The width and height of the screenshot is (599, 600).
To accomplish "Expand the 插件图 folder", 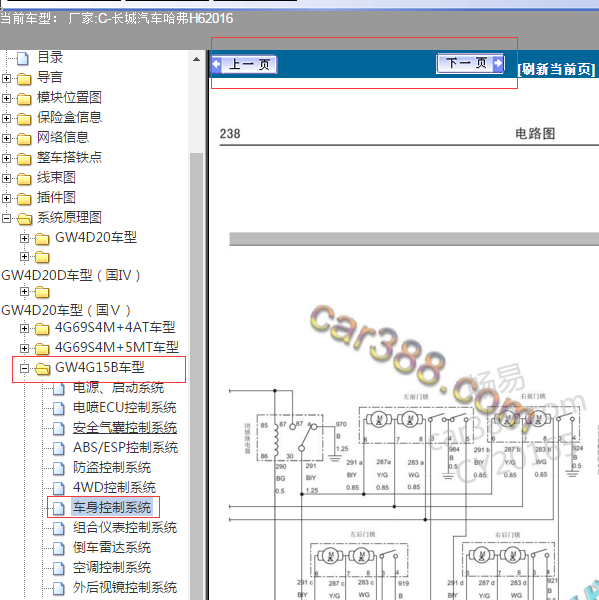I will 6,198.
